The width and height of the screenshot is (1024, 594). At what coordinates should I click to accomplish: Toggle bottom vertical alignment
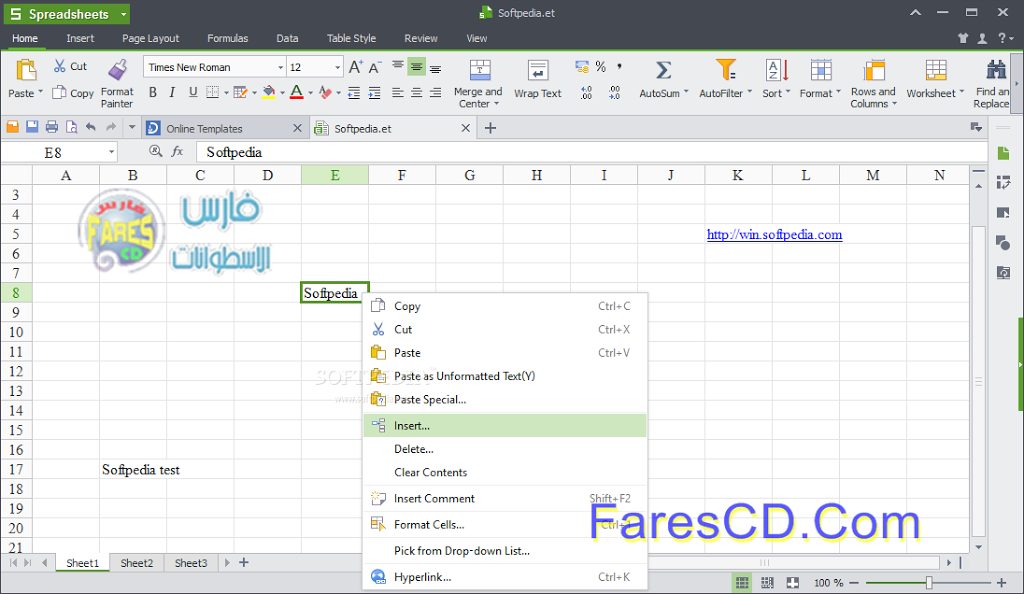pyautogui.click(x=436, y=67)
